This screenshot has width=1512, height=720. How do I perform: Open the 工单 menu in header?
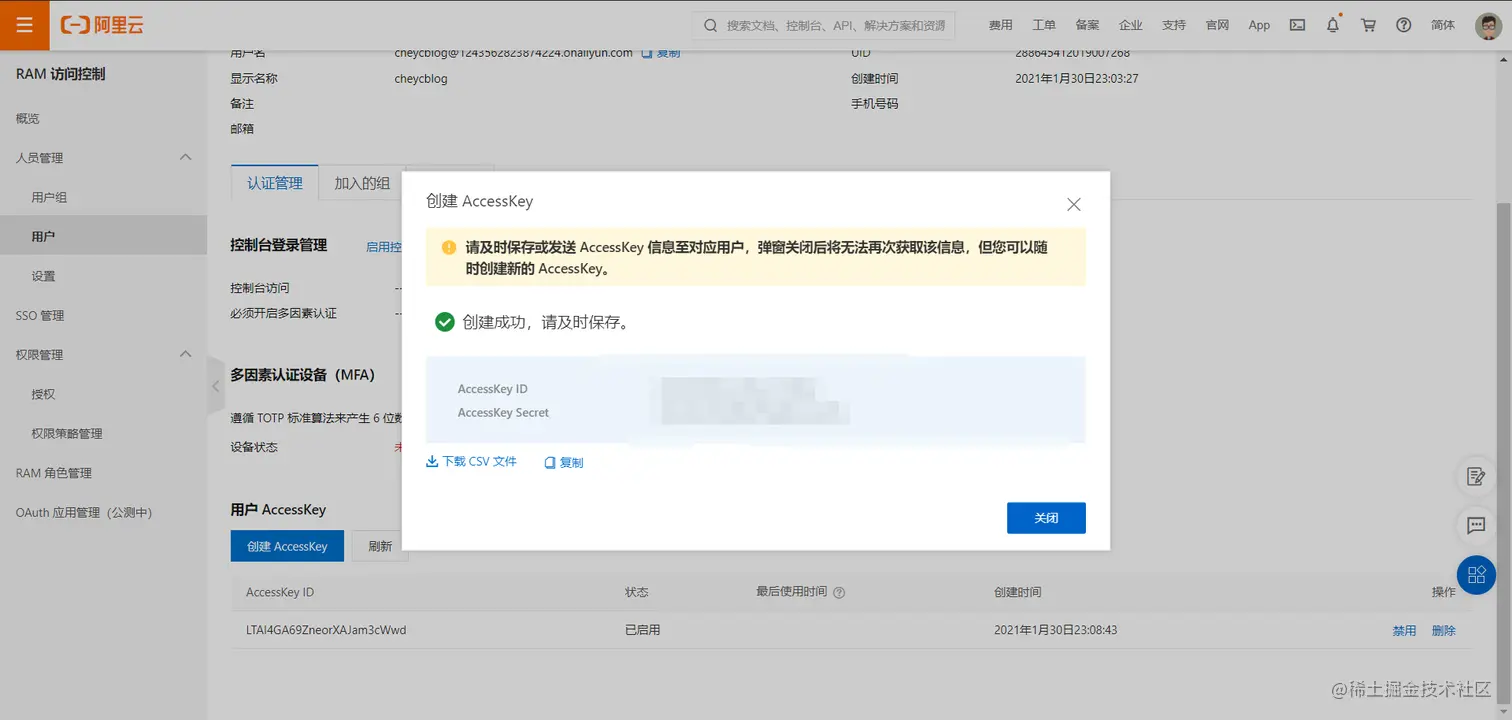(x=1044, y=25)
